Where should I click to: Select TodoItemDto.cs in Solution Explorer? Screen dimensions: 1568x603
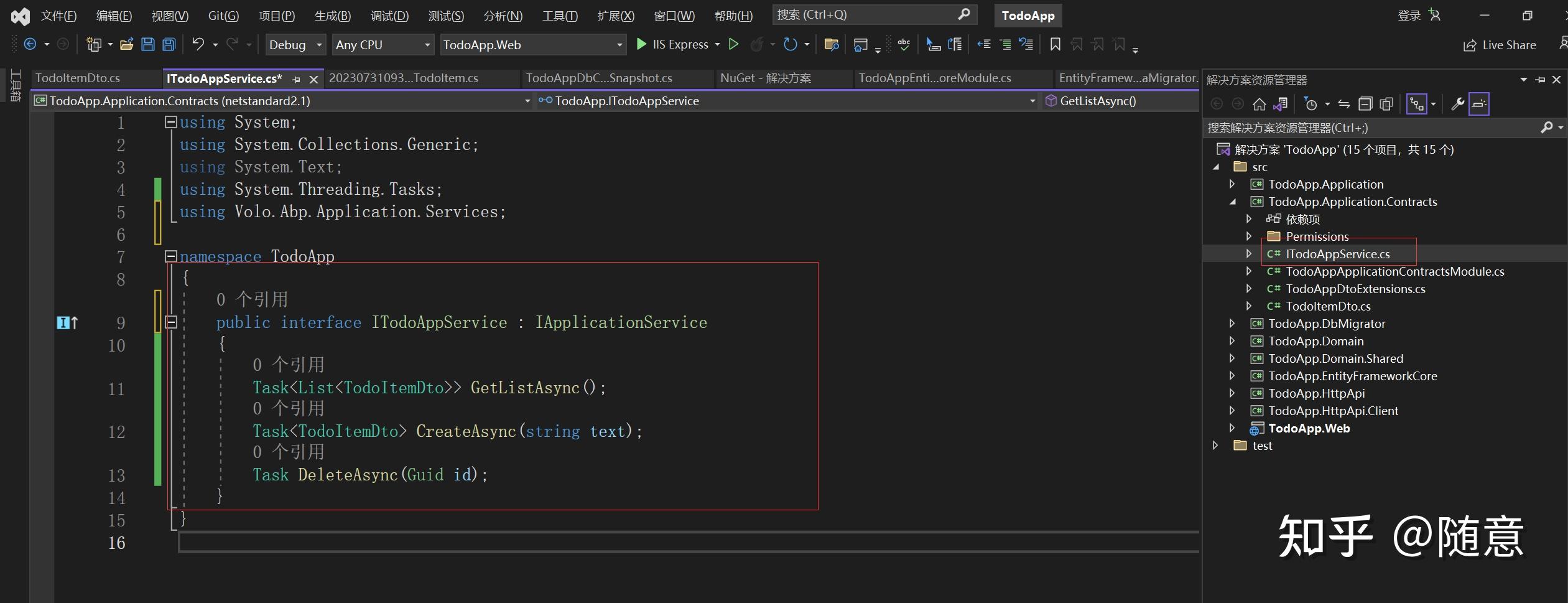point(1328,306)
